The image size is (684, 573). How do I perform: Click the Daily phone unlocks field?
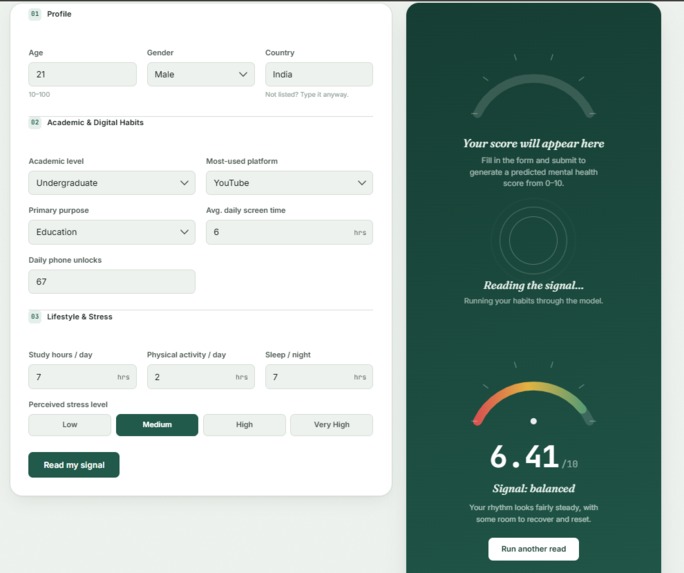click(x=112, y=282)
